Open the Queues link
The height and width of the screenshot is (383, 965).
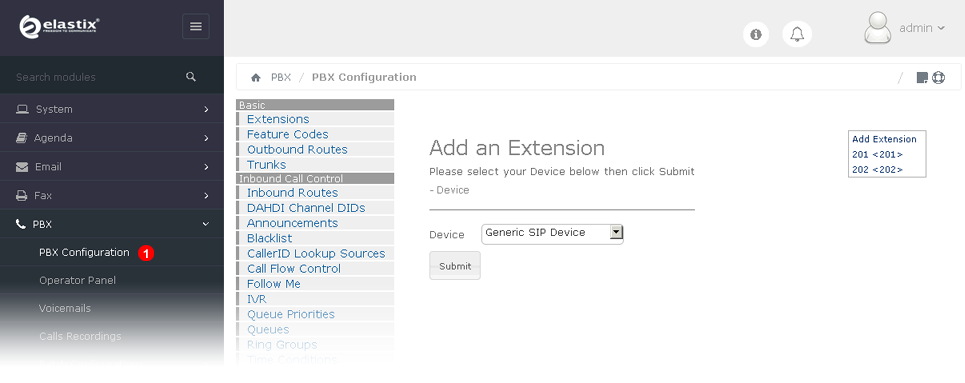[268, 329]
